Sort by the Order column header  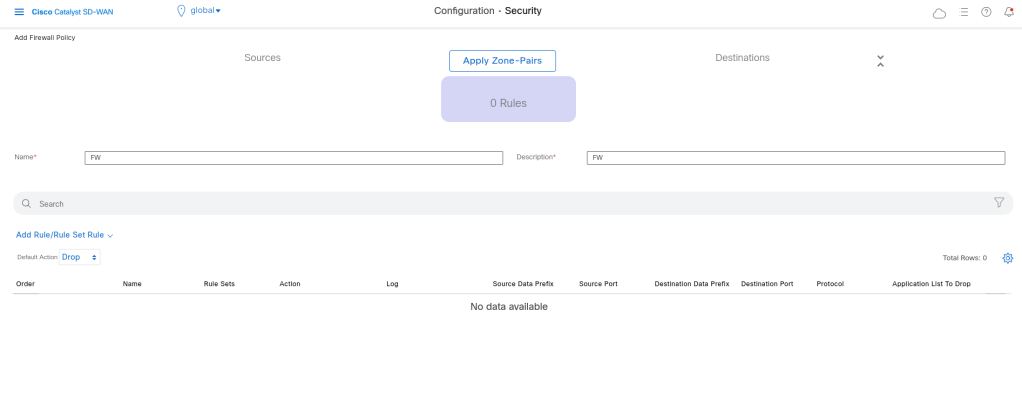click(x=26, y=284)
